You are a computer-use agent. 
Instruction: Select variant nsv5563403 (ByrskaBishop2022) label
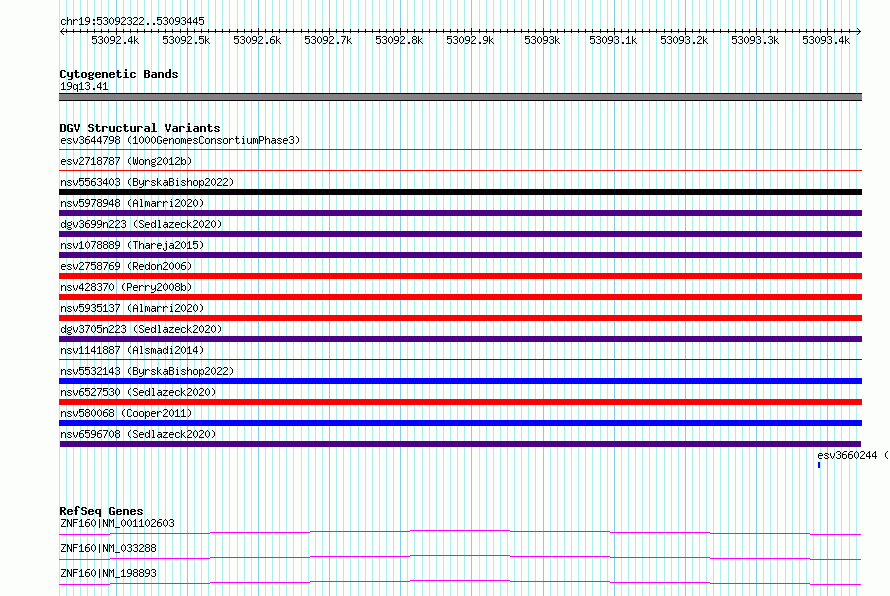click(147, 182)
